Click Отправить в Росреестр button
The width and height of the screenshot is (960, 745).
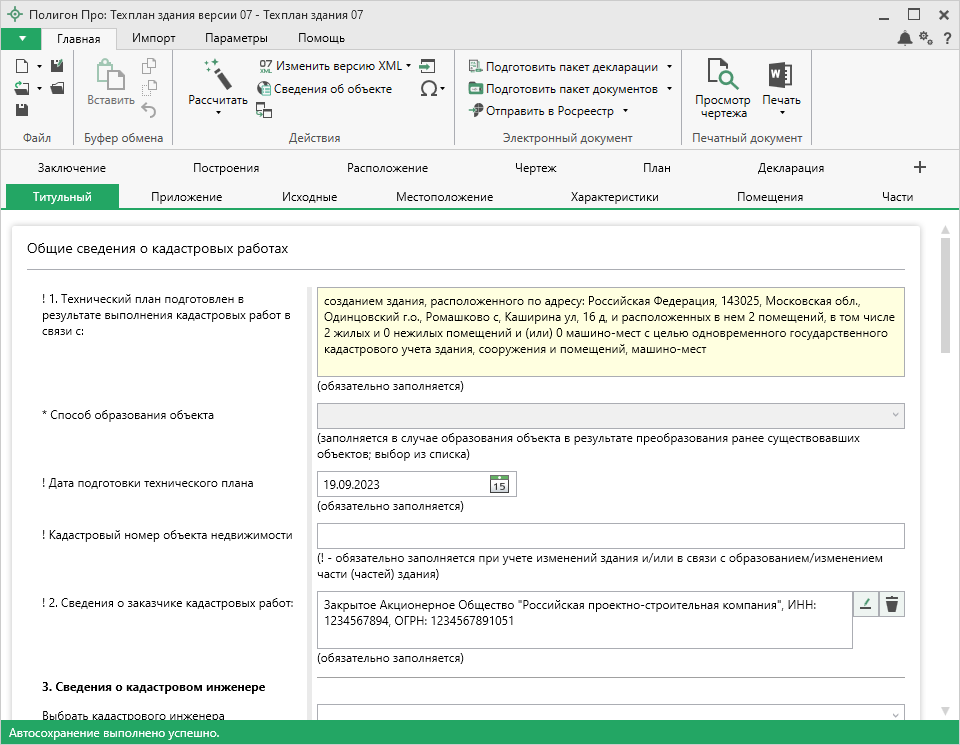[x=548, y=111]
